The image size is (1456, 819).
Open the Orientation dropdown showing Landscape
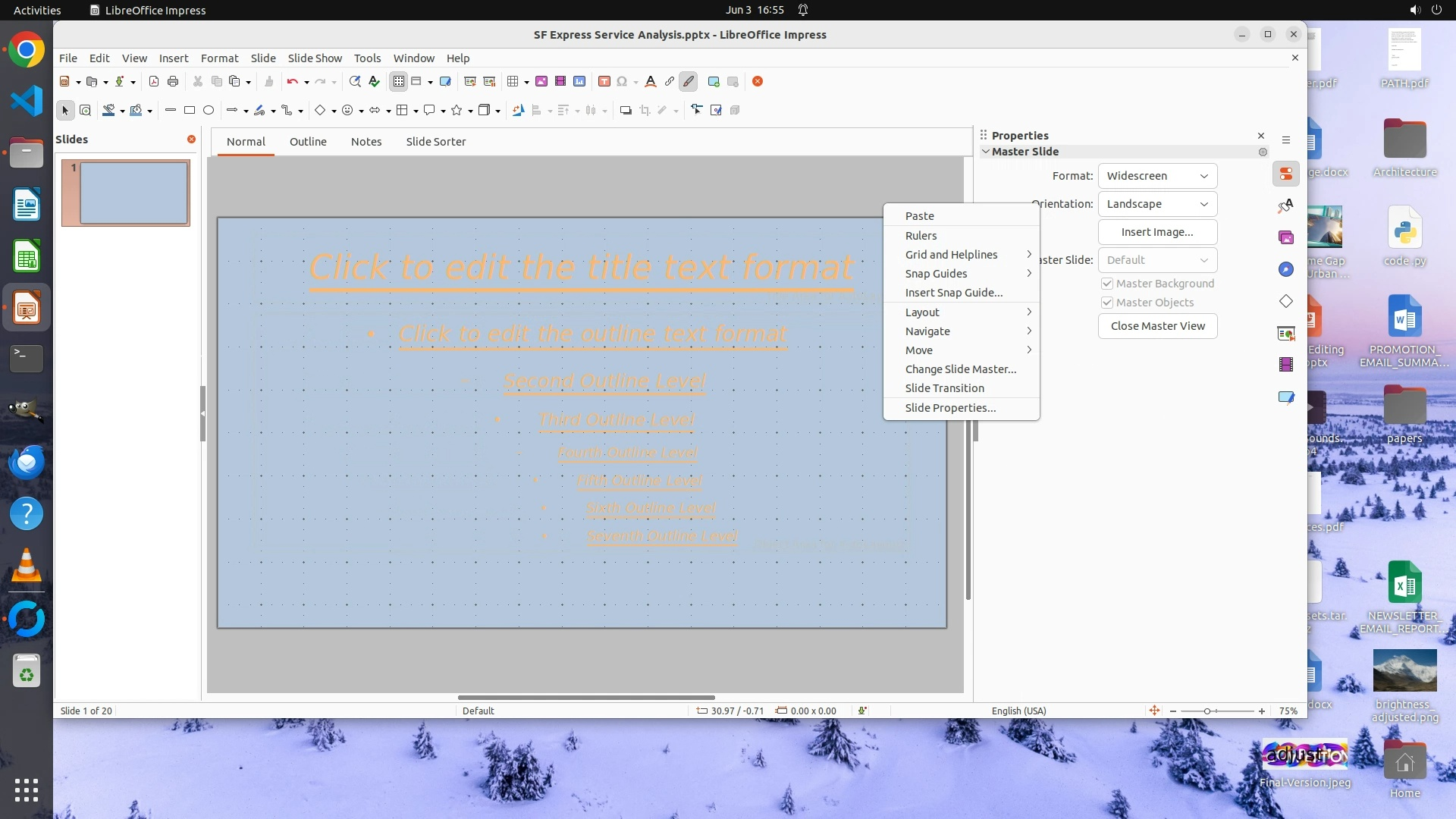point(1157,204)
